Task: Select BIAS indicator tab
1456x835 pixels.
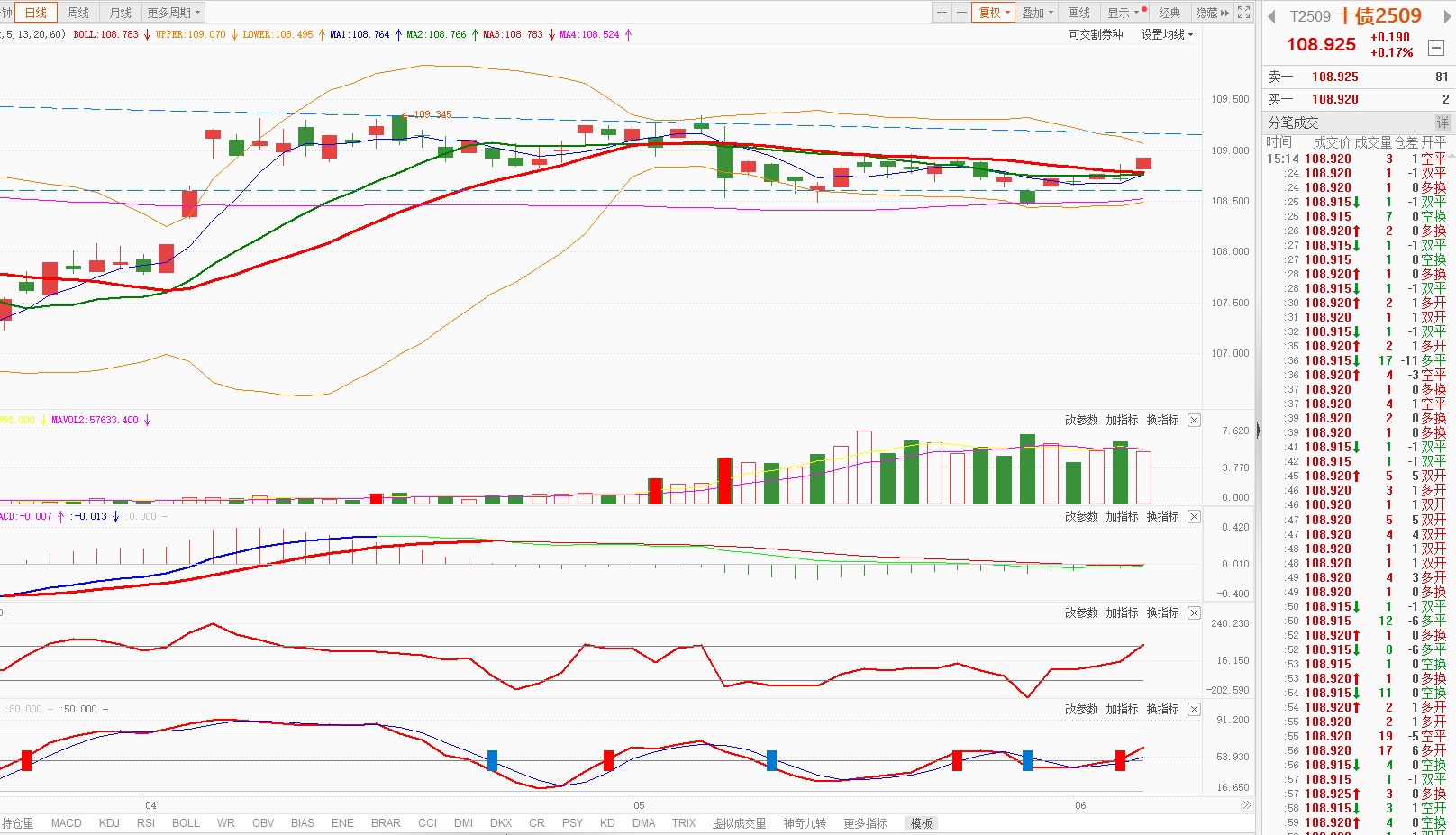Action: click(303, 823)
